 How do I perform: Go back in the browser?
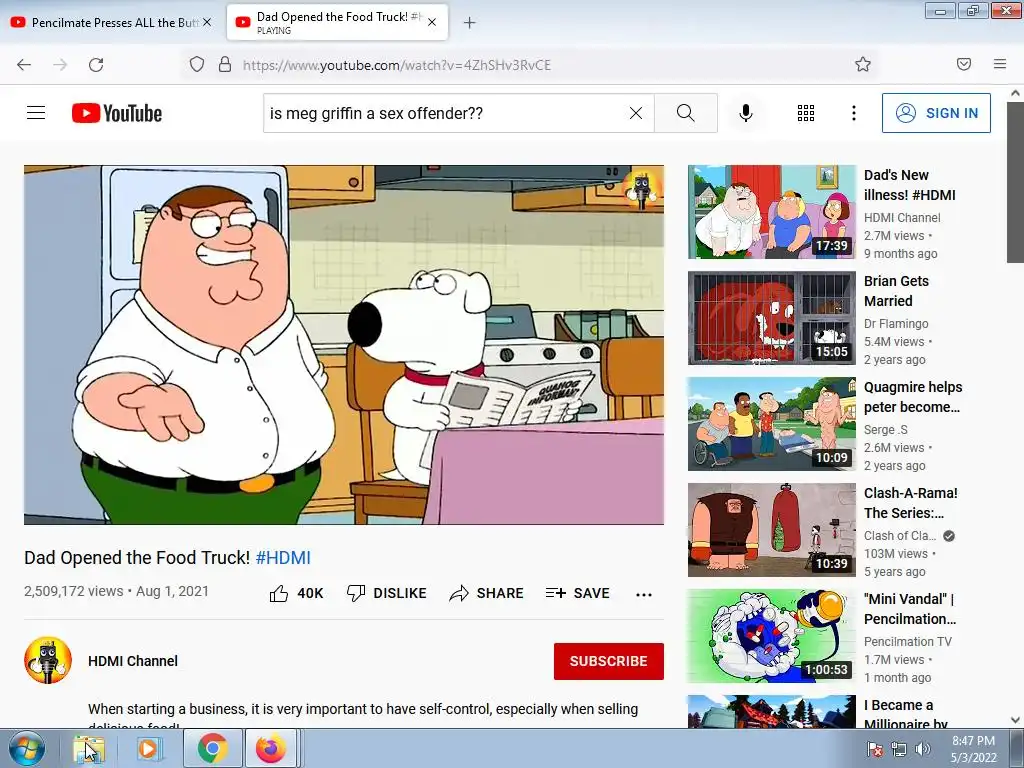[24, 65]
